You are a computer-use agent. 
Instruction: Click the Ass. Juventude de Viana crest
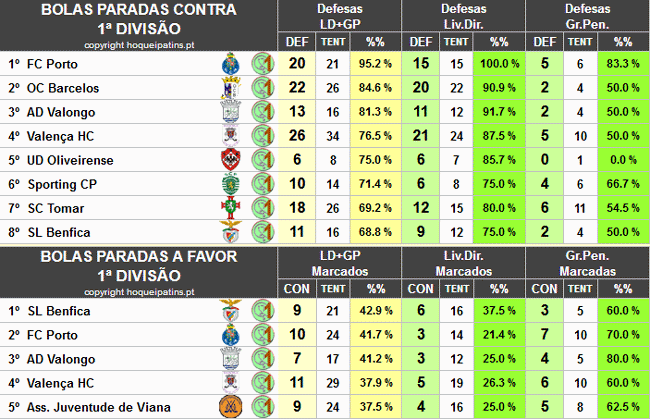pyautogui.click(x=233, y=407)
